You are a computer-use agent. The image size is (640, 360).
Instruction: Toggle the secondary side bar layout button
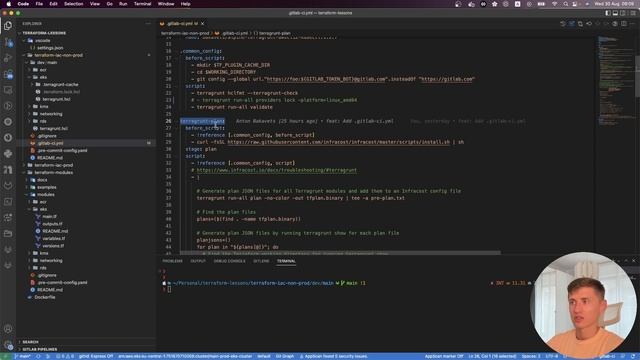tap(623, 13)
